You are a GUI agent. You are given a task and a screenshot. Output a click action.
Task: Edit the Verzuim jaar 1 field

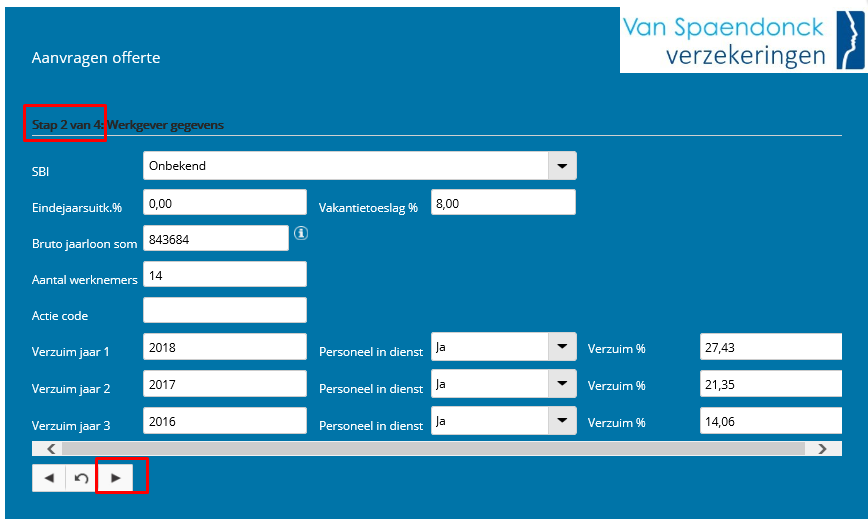tap(225, 347)
